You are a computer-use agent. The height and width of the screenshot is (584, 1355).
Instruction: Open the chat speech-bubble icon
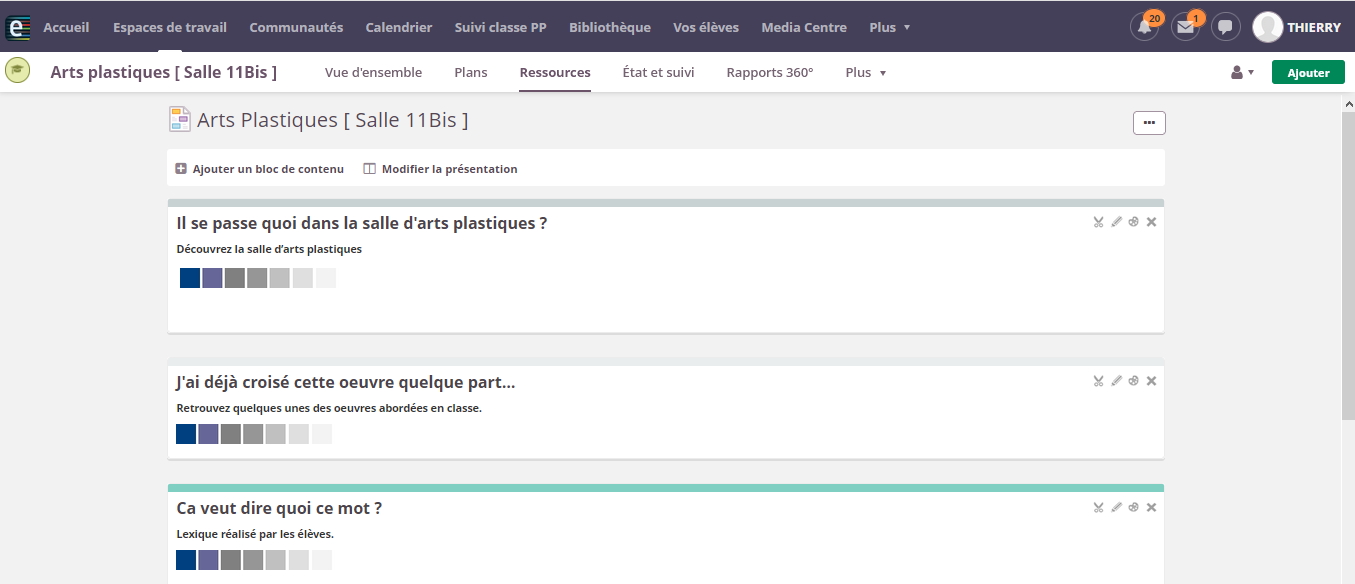(1226, 27)
